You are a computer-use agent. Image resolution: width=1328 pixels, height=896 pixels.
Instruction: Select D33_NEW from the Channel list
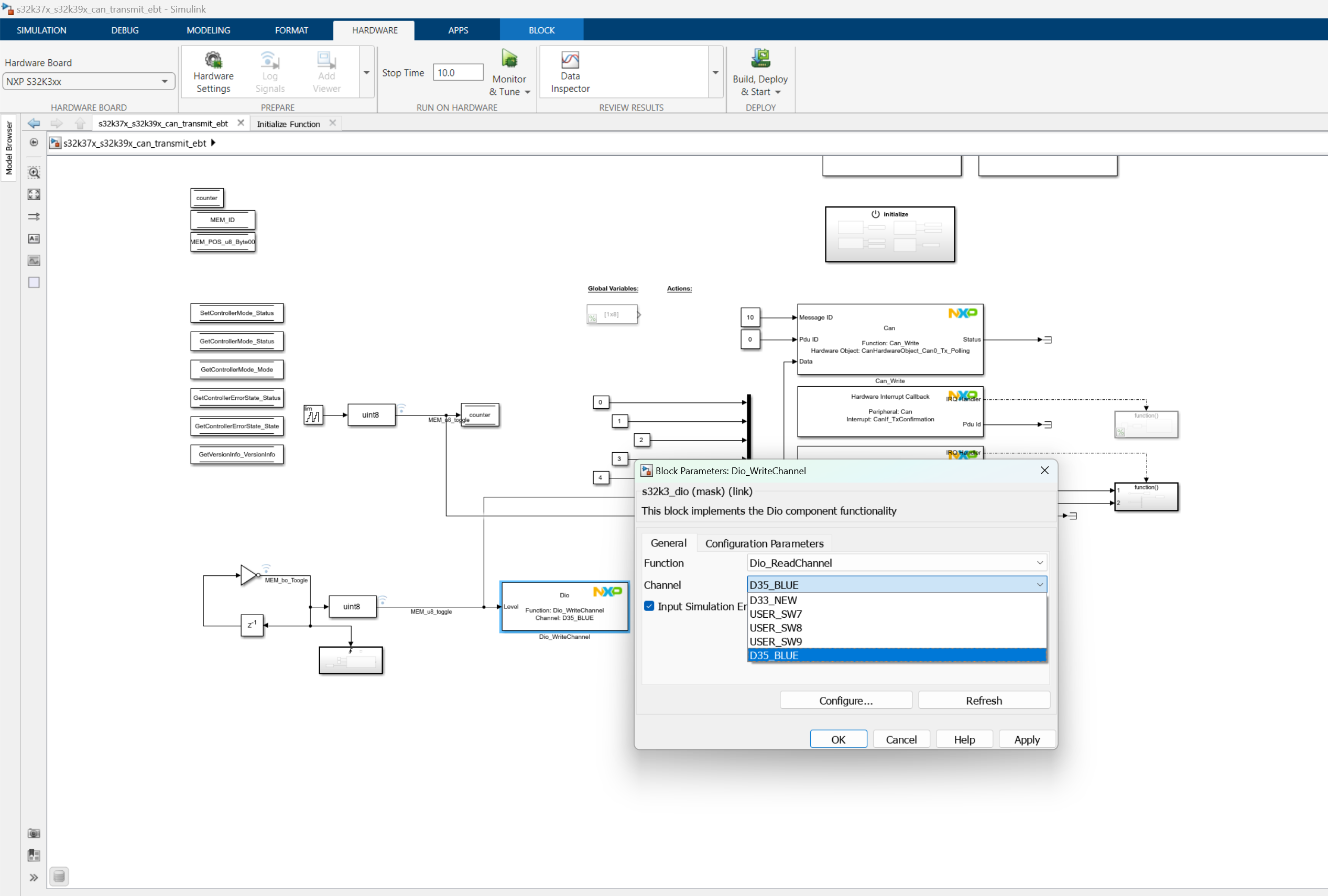(x=773, y=600)
